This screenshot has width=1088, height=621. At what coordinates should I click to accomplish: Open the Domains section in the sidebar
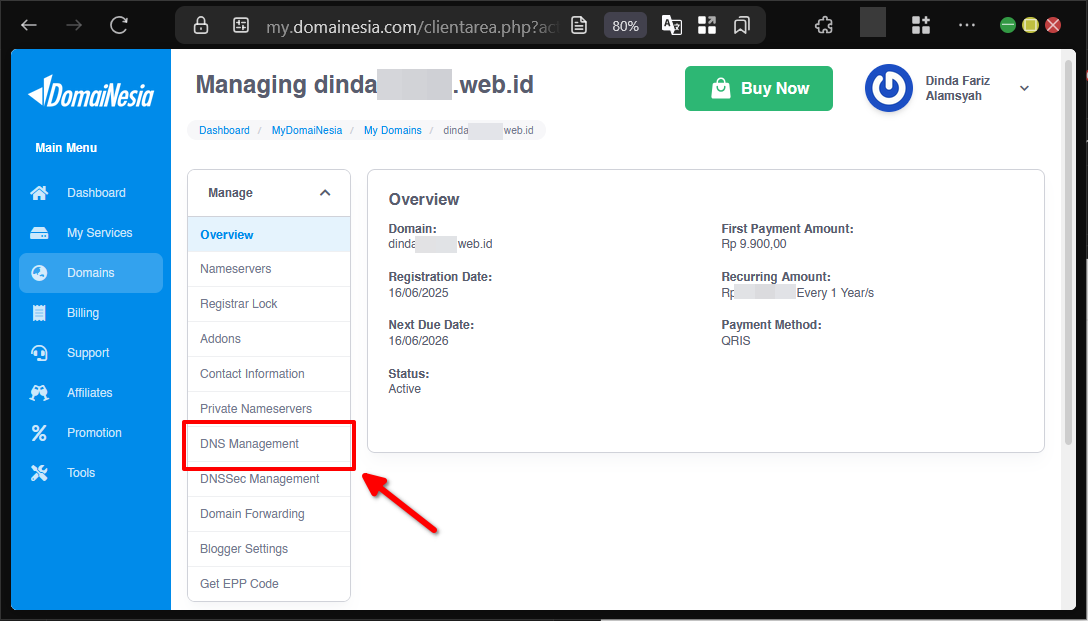click(91, 272)
